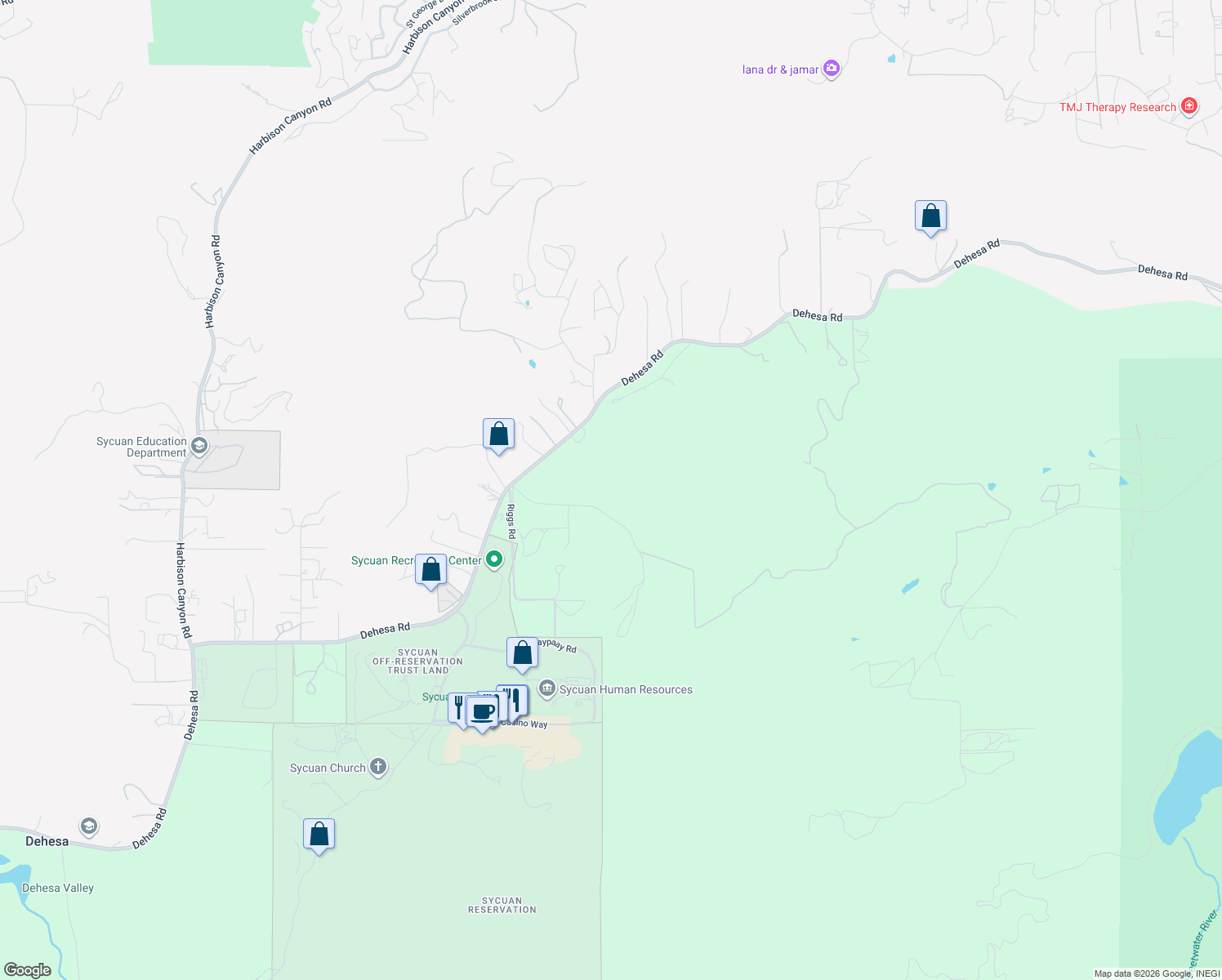The image size is (1222, 980).
Task: Click the shopping bag marker above Riggs Rd
Action: tap(498, 434)
